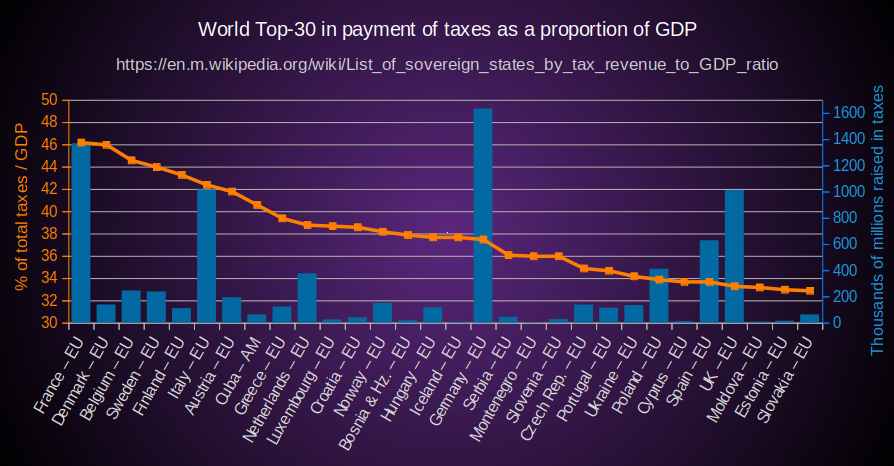Select the orange data point for Germany

[x=483, y=240]
